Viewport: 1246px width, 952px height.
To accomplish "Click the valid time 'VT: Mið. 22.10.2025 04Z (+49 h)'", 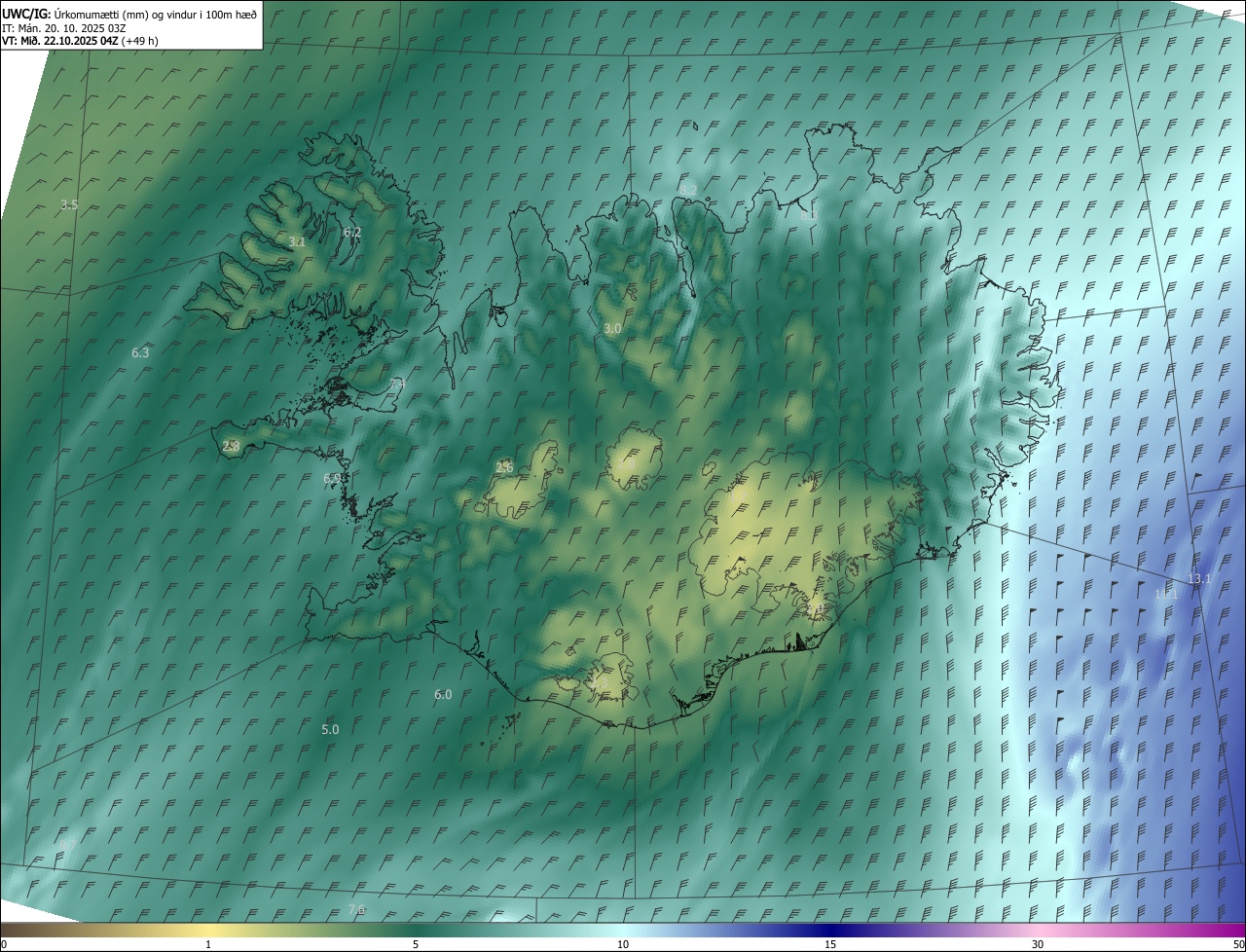I will tap(80, 41).
